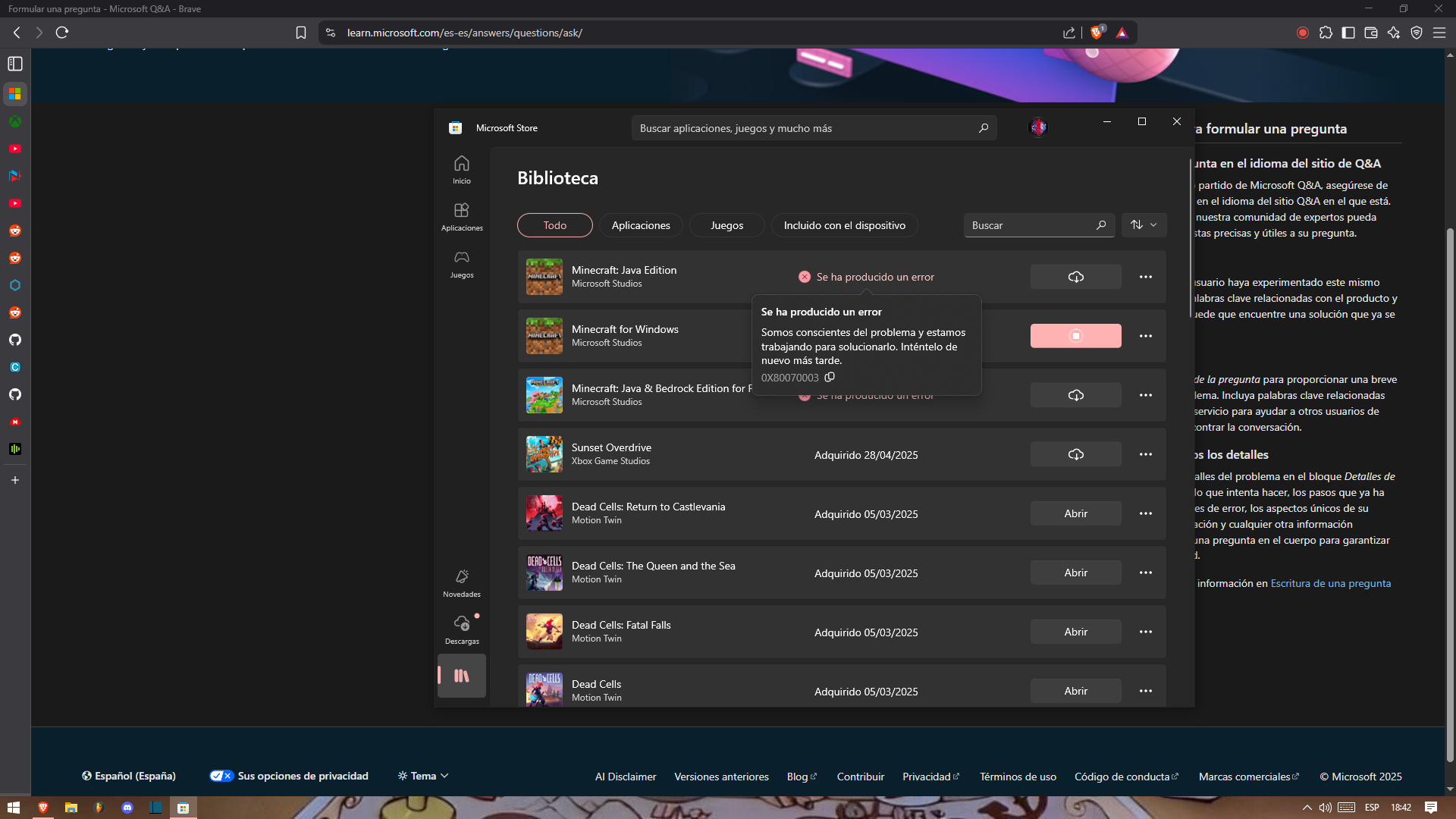Open Aplicaciones in the Microsoft Store sidebar
1456x819 pixels.
tap(462, 217)
